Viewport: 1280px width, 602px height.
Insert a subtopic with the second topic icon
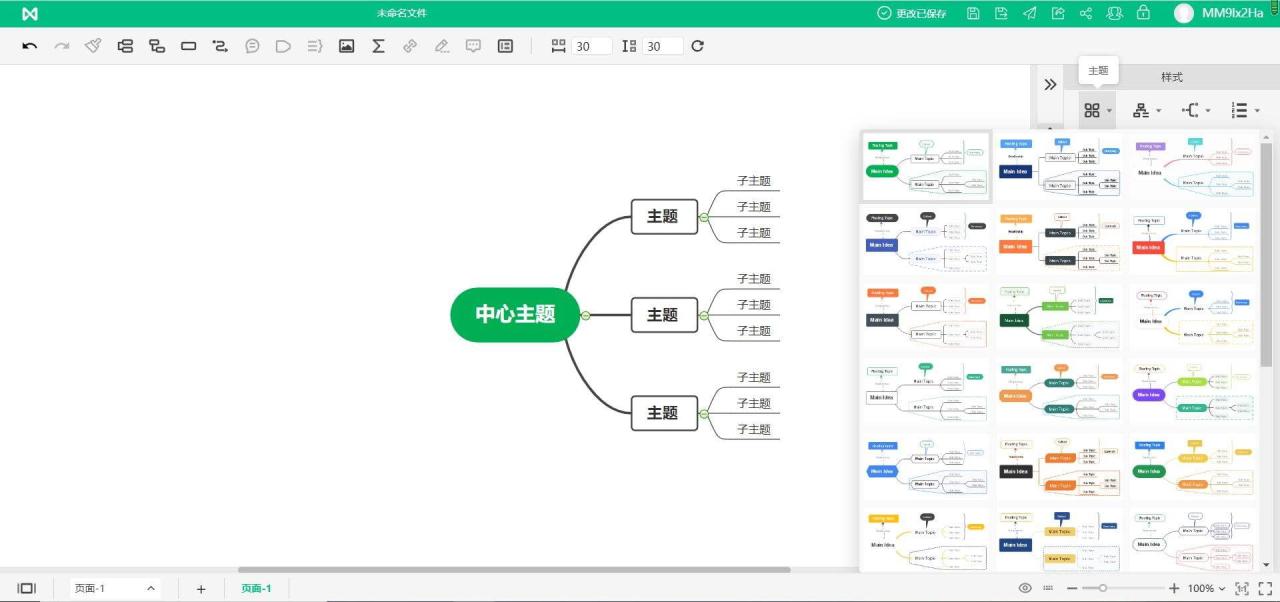(x=157, y=46)
